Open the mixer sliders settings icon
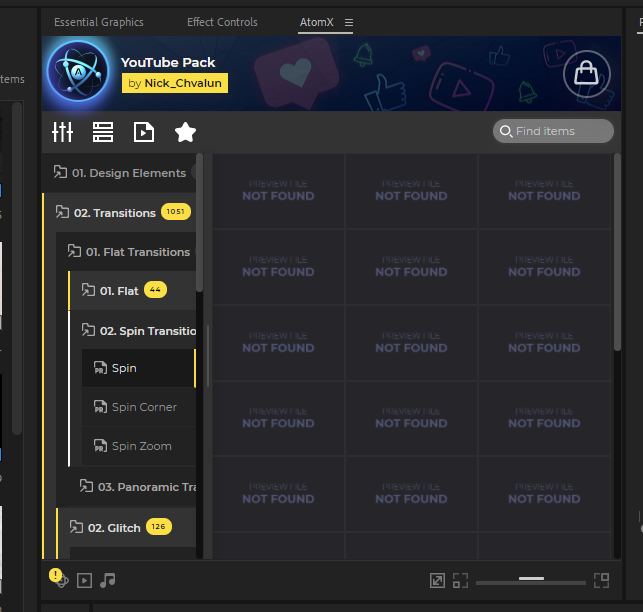This screenshot has height=612, width=643. tap(63, 132)
